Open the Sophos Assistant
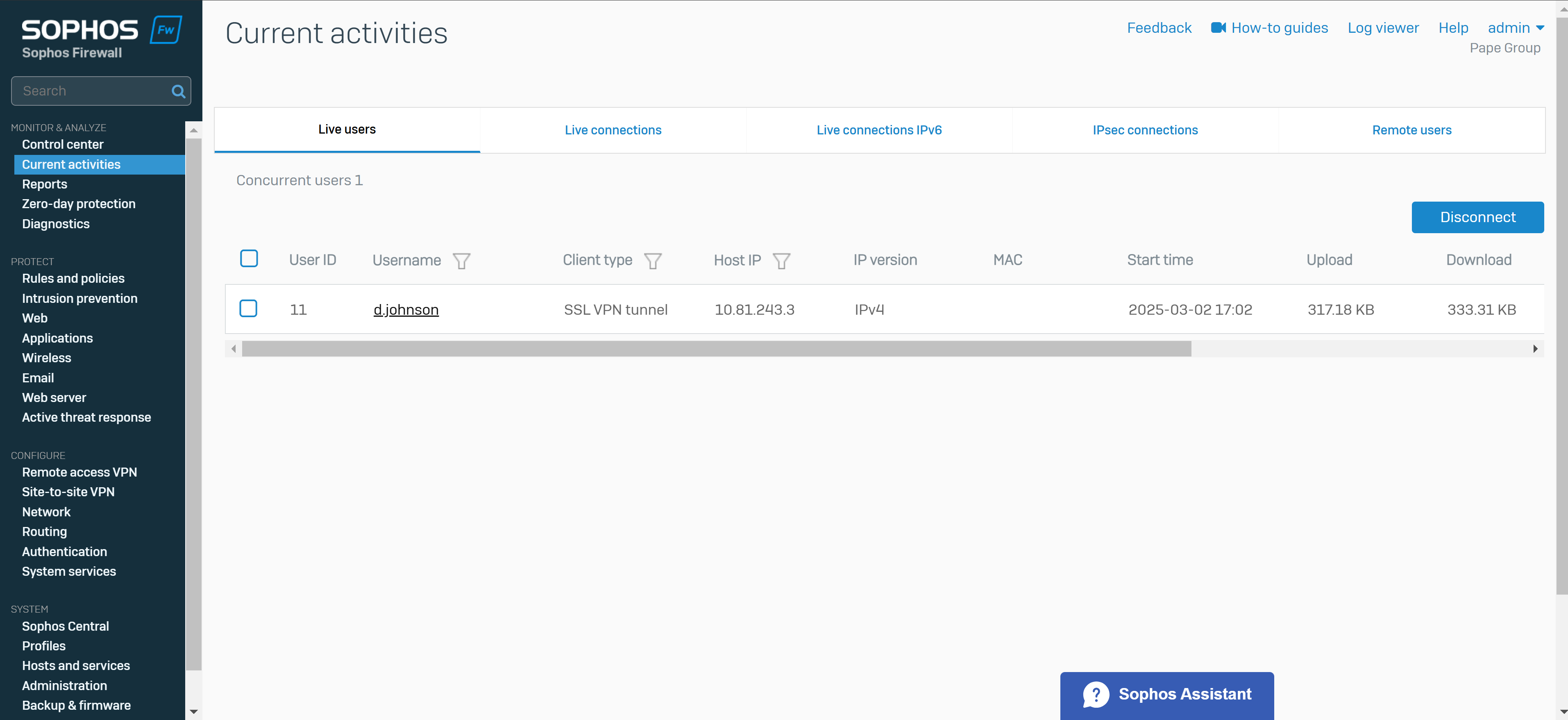The width and height of the screenshot is (1568, 720). pyautogui.click(x=1167, y=695)
